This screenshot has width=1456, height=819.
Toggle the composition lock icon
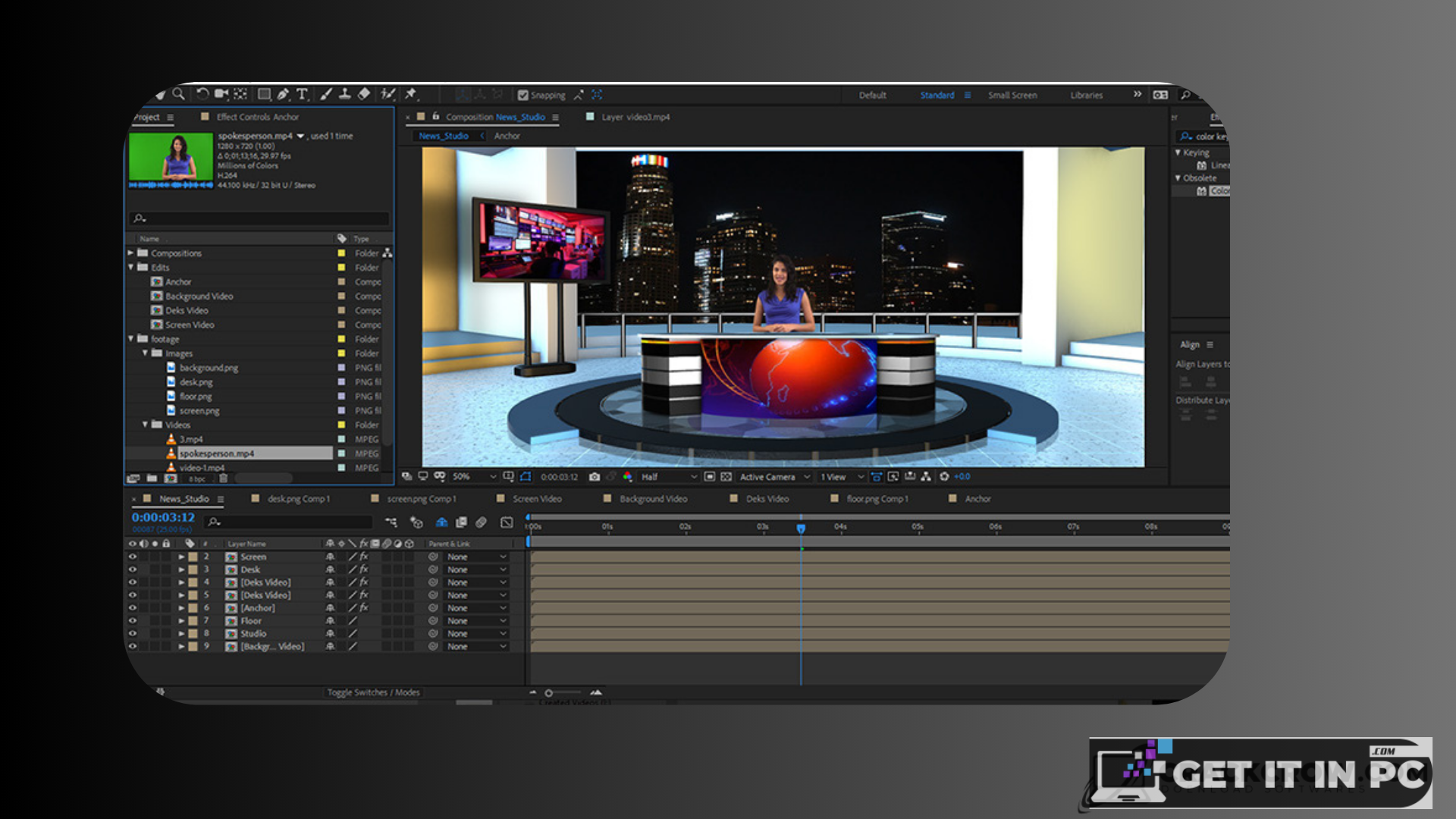click(436, 117)
